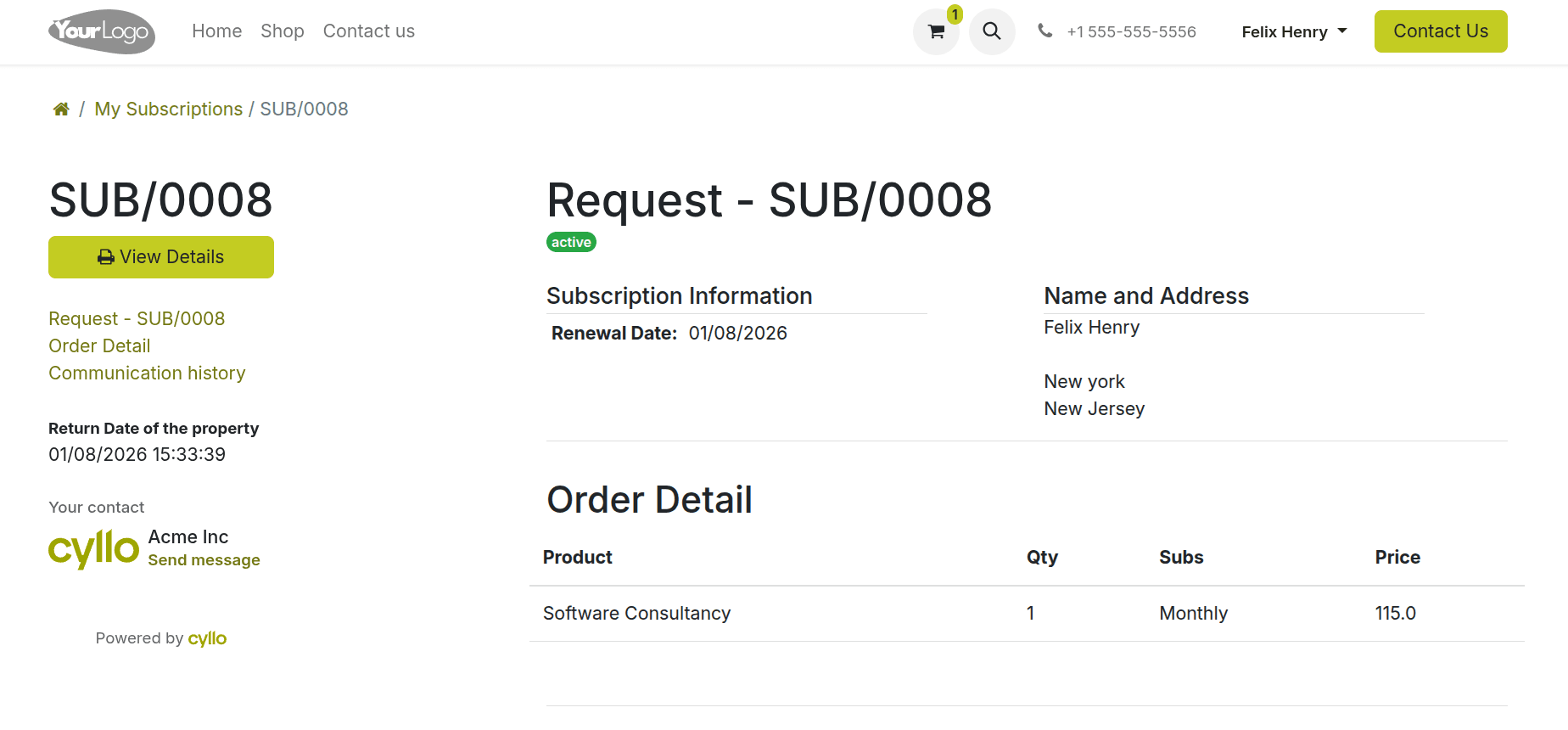The image size is (1568, 730).
Task: Open the Communication history link
Action: (x=147, y=373)
